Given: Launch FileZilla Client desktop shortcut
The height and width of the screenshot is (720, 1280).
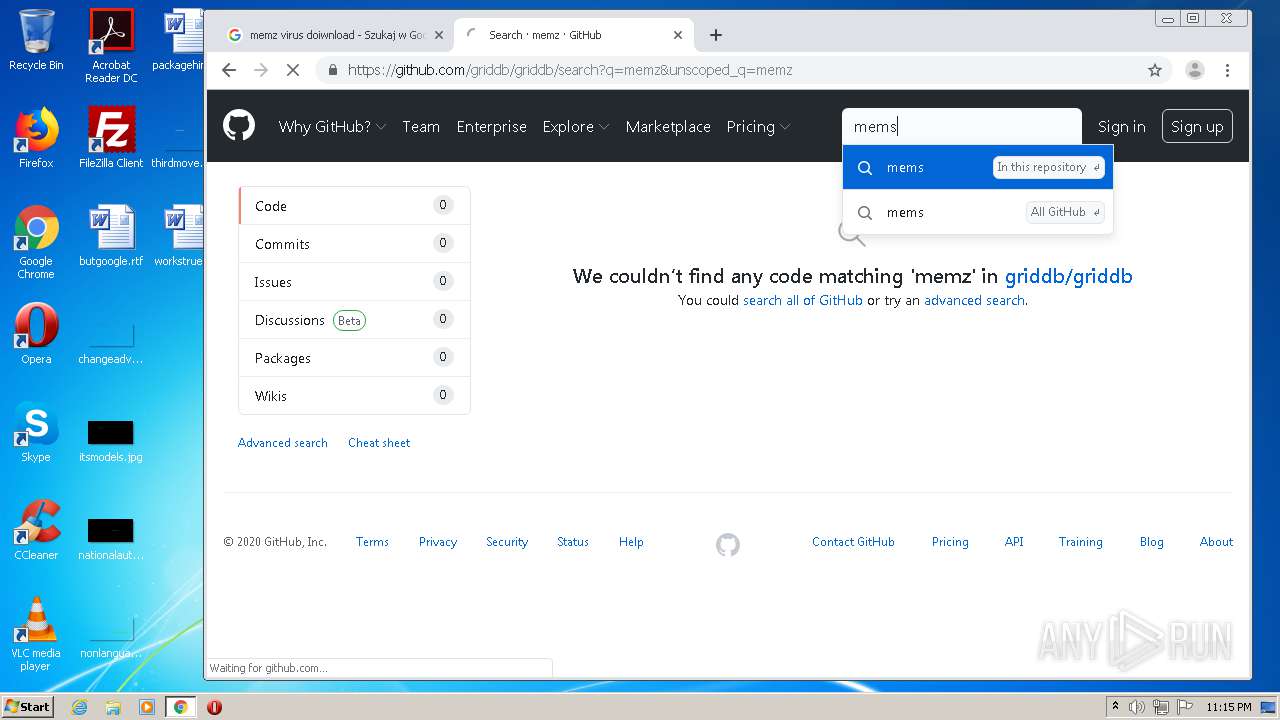Looking at the screenshot, I should 111,138.
